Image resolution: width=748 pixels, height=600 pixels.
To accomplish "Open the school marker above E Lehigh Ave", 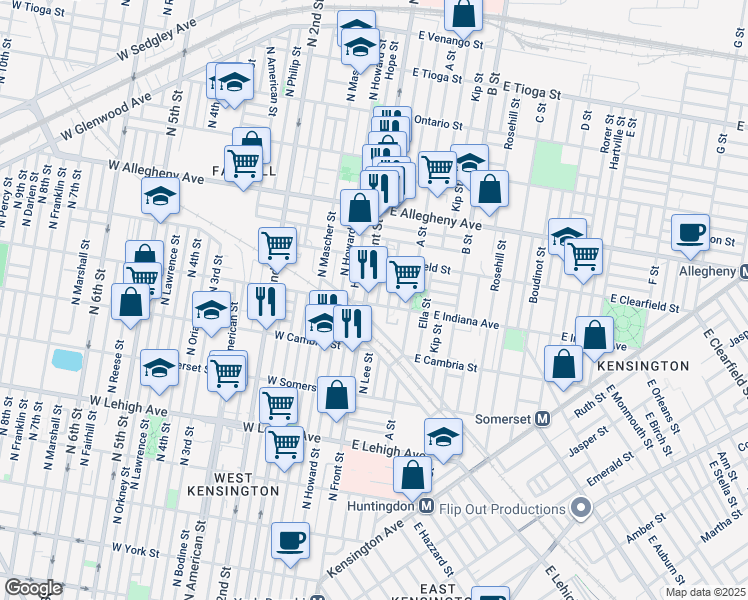I will click(443, 439).
